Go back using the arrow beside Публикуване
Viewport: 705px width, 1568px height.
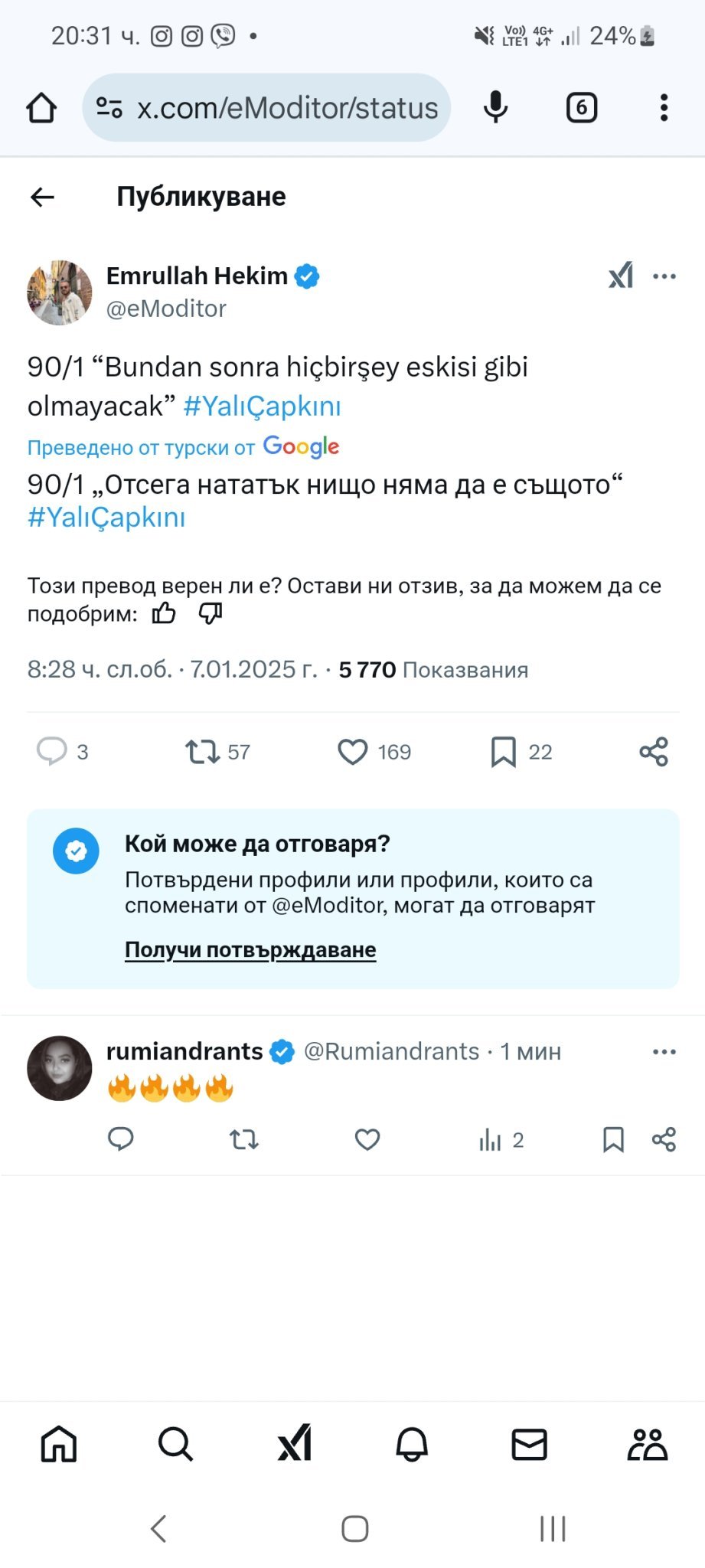click(x=43, y=197)
